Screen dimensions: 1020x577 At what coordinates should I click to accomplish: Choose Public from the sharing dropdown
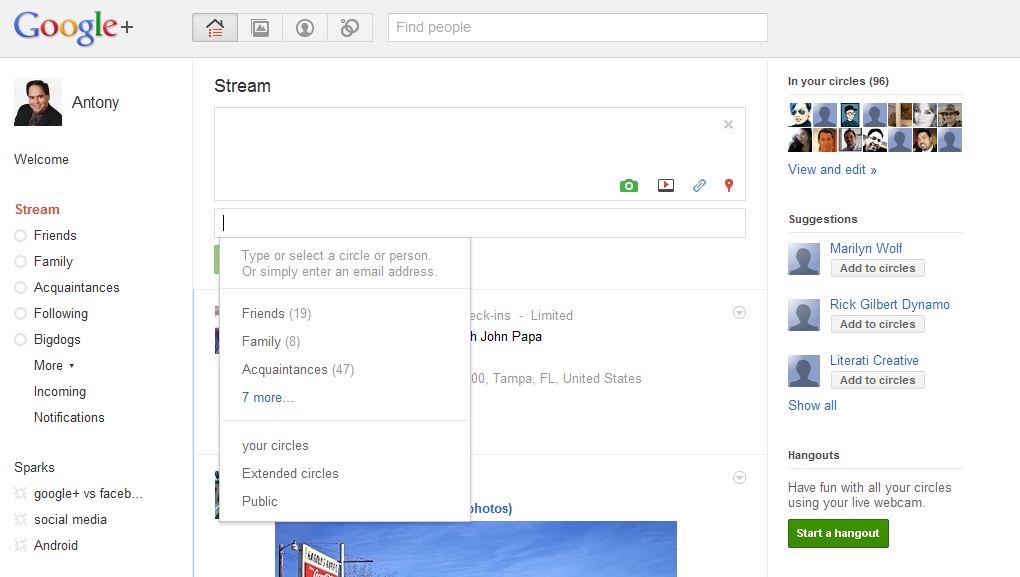[x=260, y=502]
